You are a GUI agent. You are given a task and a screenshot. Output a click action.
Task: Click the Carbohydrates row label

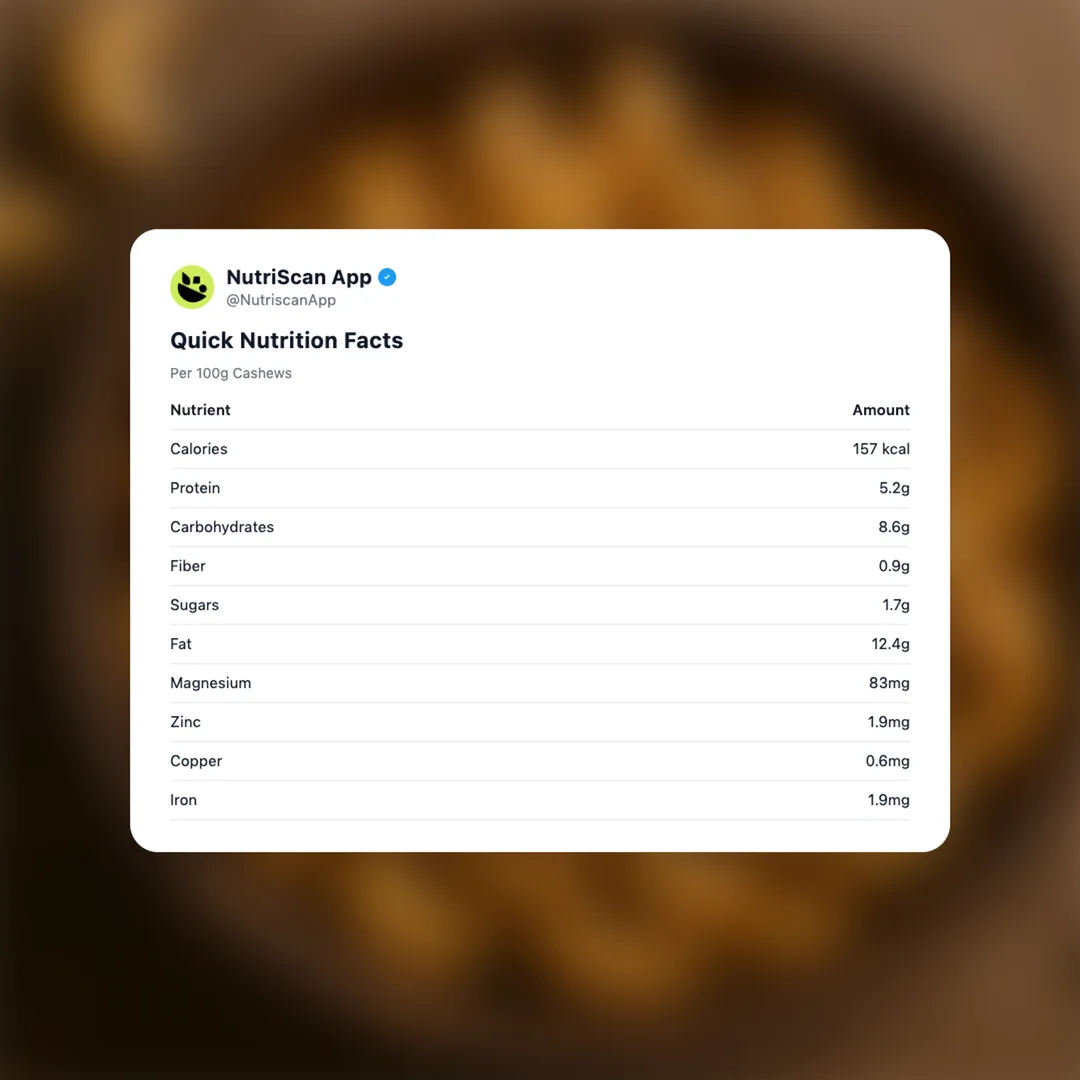pos(222,527)
